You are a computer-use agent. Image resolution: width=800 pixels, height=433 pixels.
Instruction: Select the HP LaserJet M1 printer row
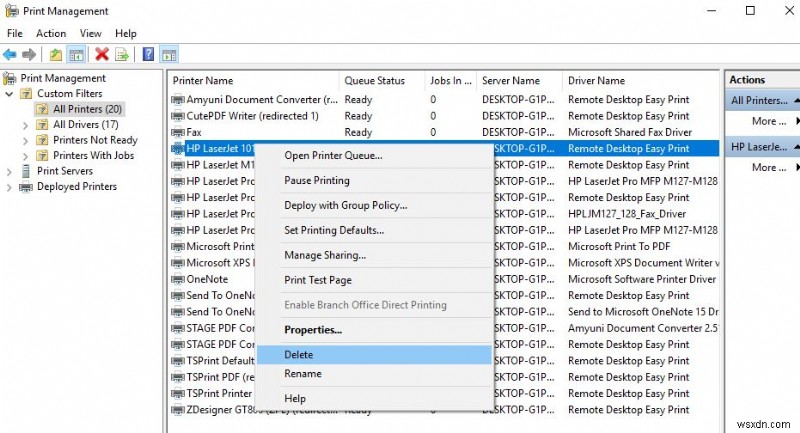[213, 165]
